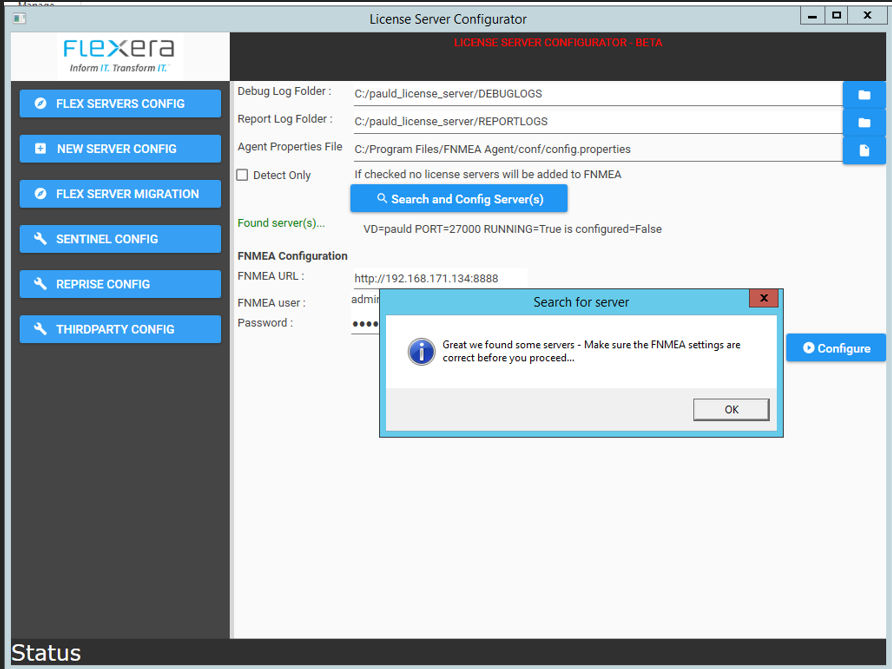892x669 pixels.
Task: Open Sentinel Config page
Action: click(120, 239)
